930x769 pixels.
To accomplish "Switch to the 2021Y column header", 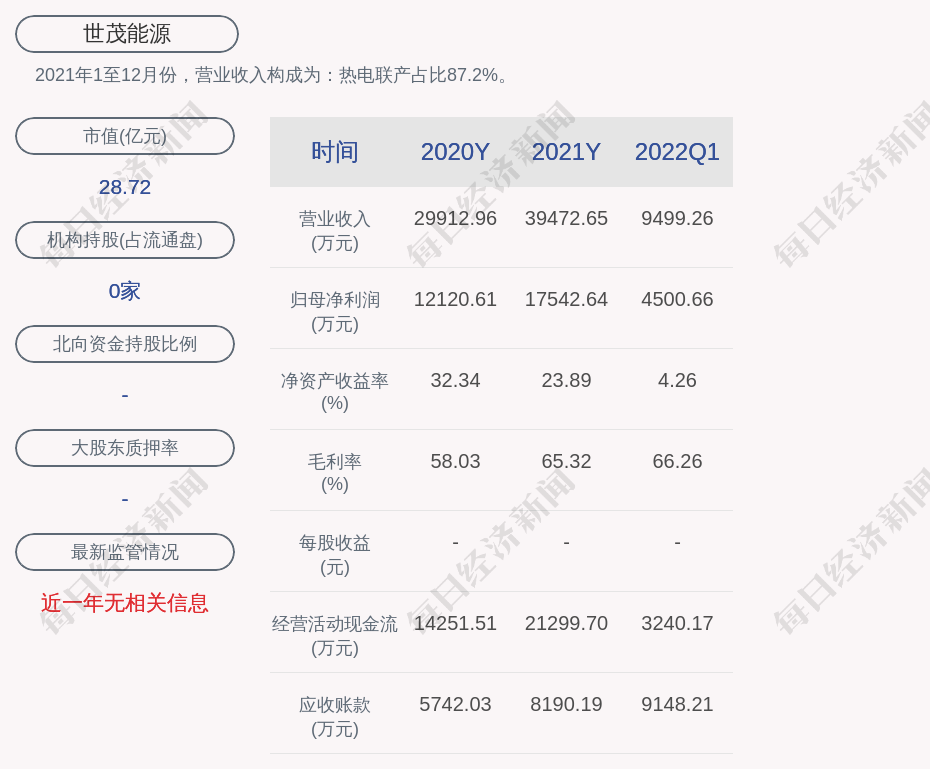I will [566, 152].
